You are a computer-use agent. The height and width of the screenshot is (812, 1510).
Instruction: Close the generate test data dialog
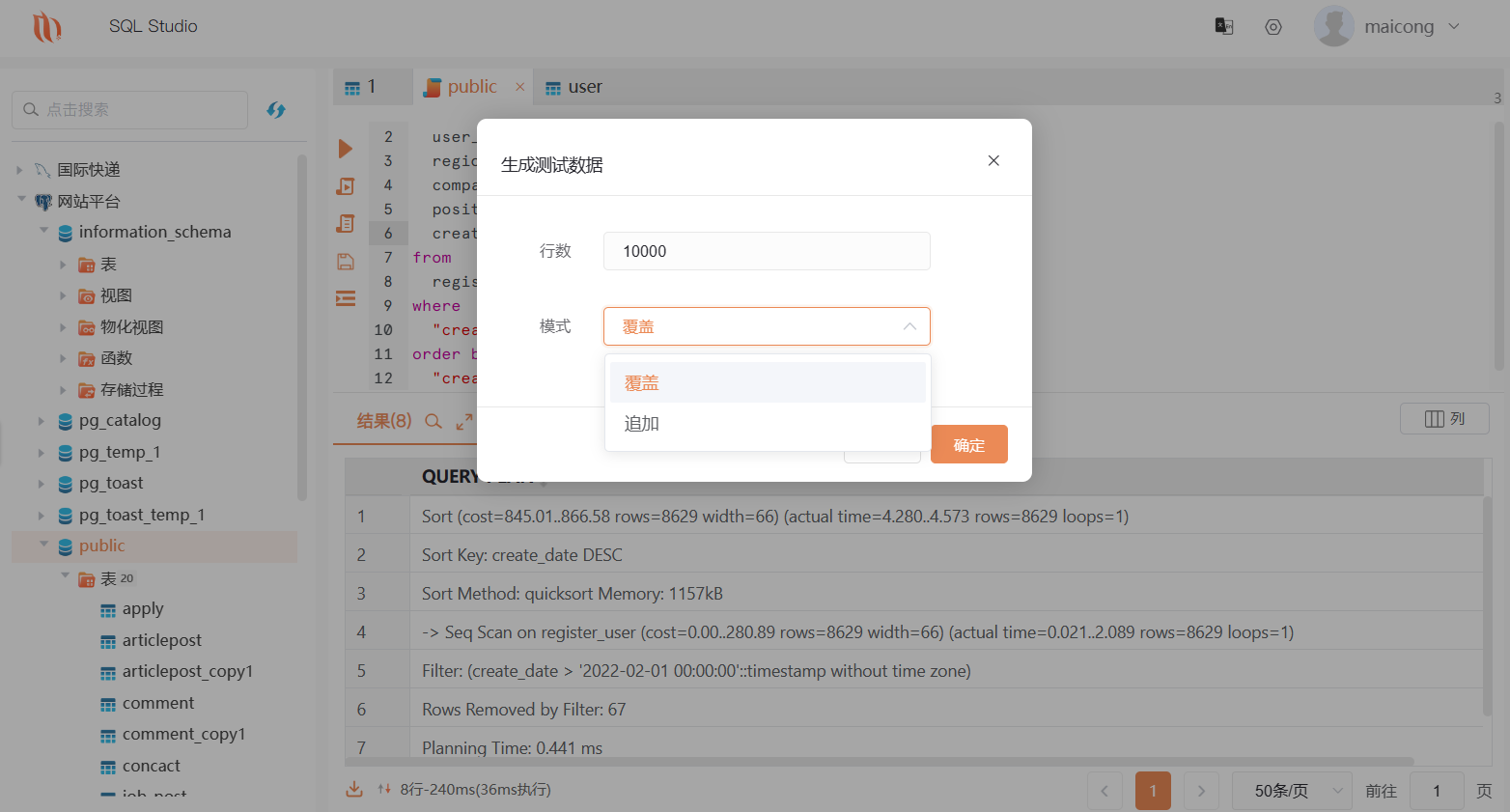[x=993, y=160]
